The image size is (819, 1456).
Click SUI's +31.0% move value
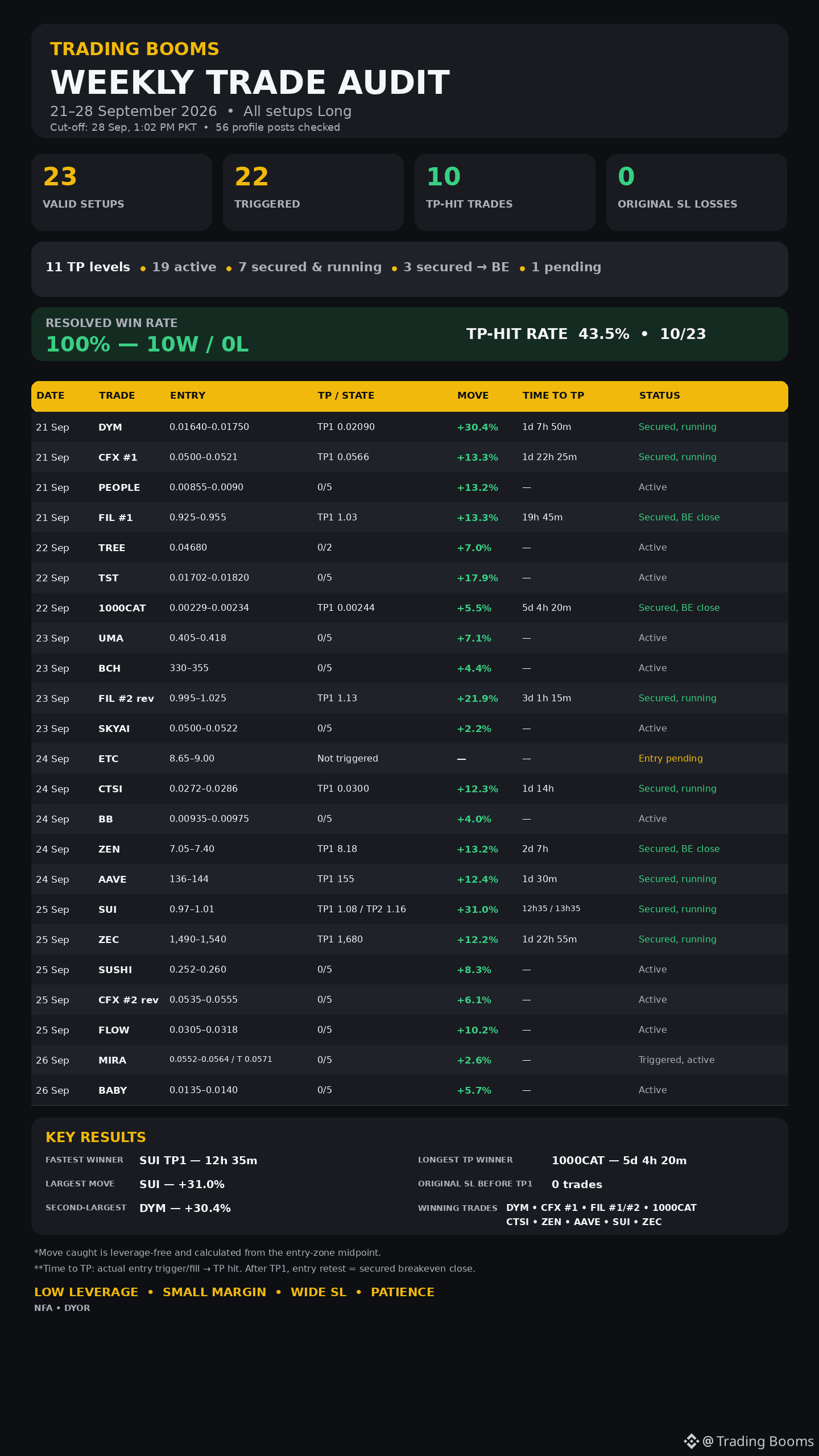[x=477, y=909]
